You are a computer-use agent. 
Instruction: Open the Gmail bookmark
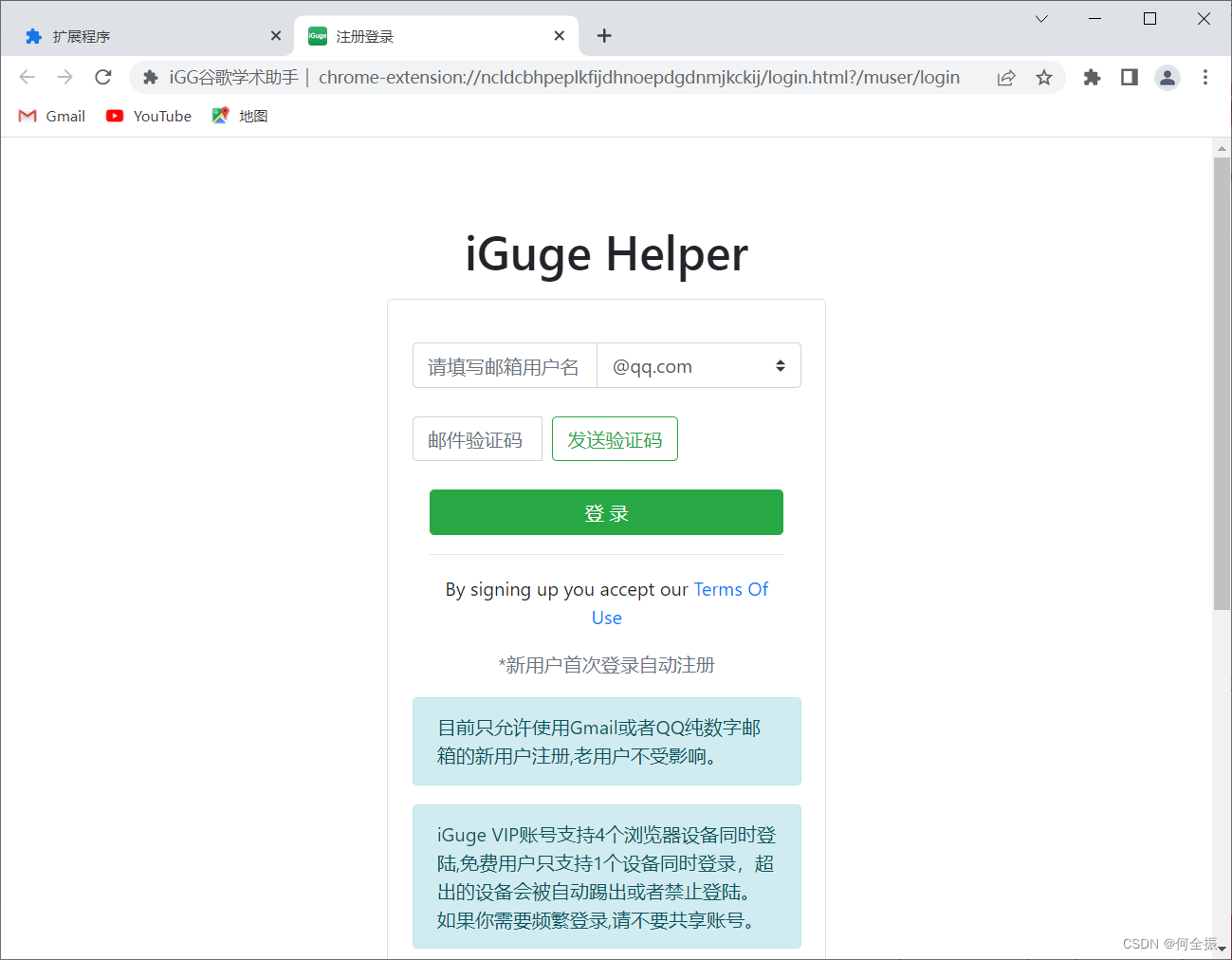tap(52, 116)
